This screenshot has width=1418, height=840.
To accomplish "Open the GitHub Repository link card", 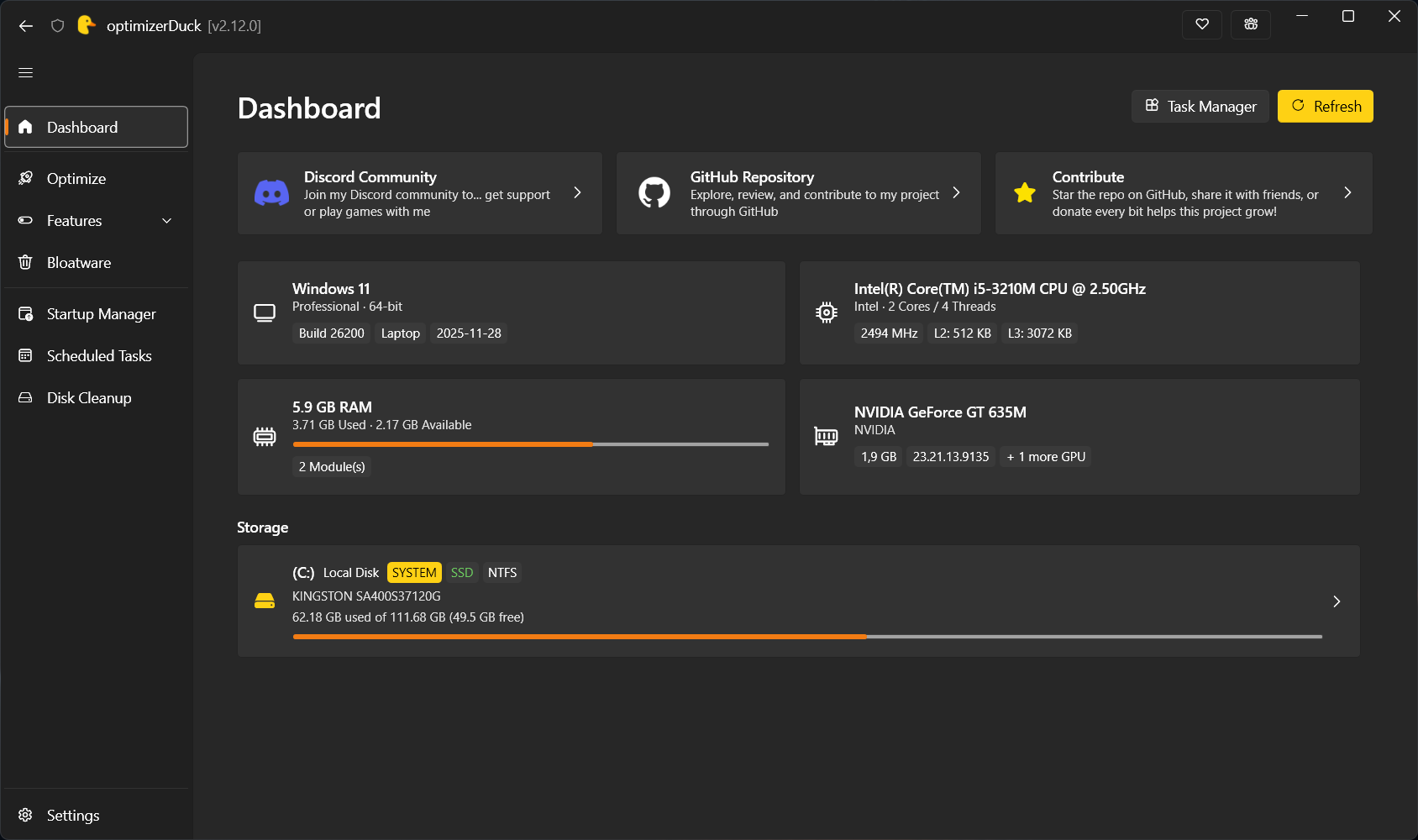I will 799,193.
